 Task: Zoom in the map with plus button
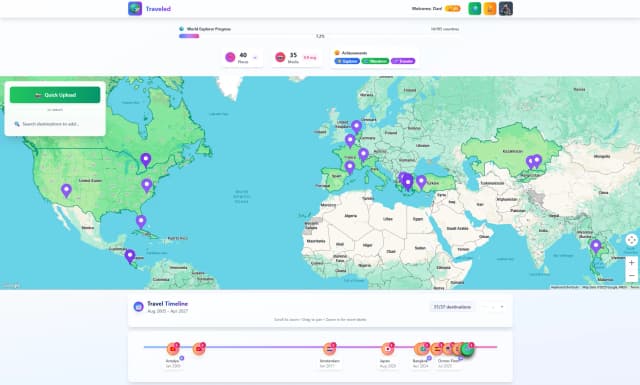(x=631, y=263)
